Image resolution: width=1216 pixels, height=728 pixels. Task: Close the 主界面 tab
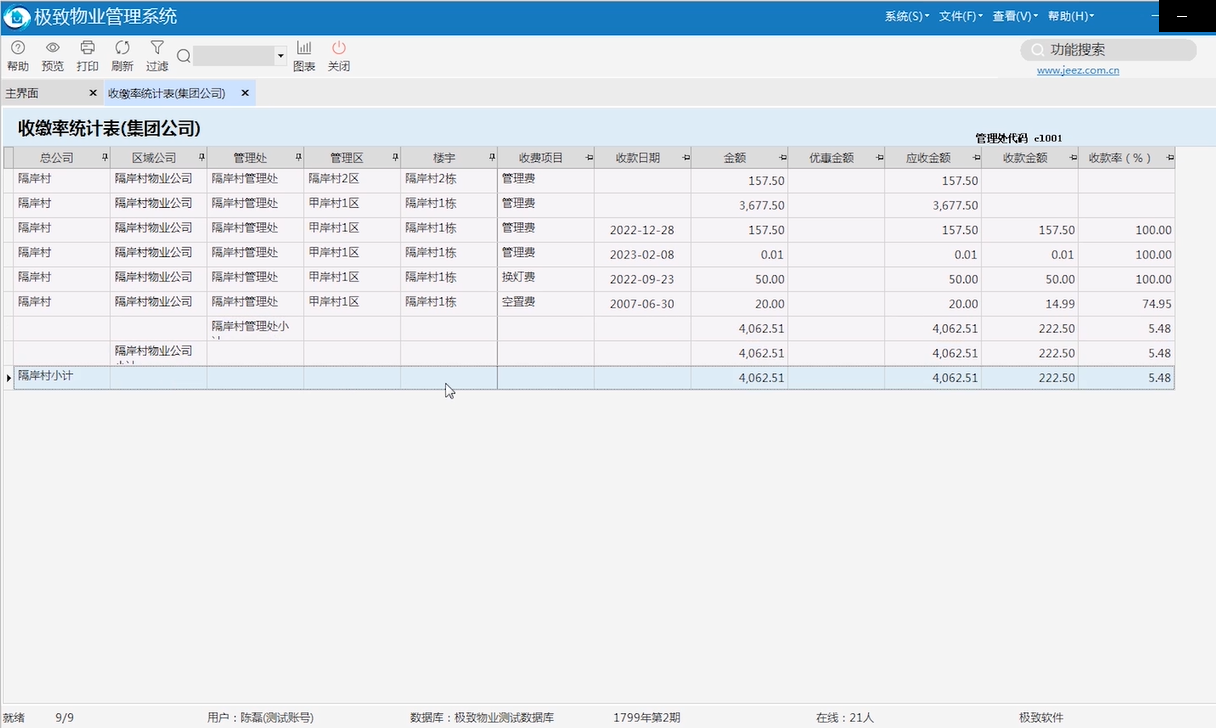pos(93,93)
